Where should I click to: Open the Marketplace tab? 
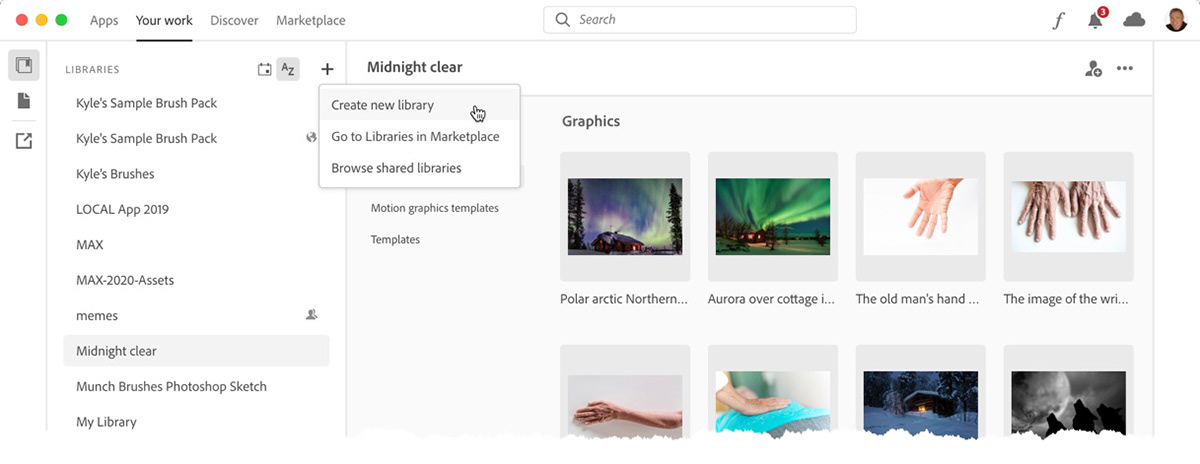(311, 20)
